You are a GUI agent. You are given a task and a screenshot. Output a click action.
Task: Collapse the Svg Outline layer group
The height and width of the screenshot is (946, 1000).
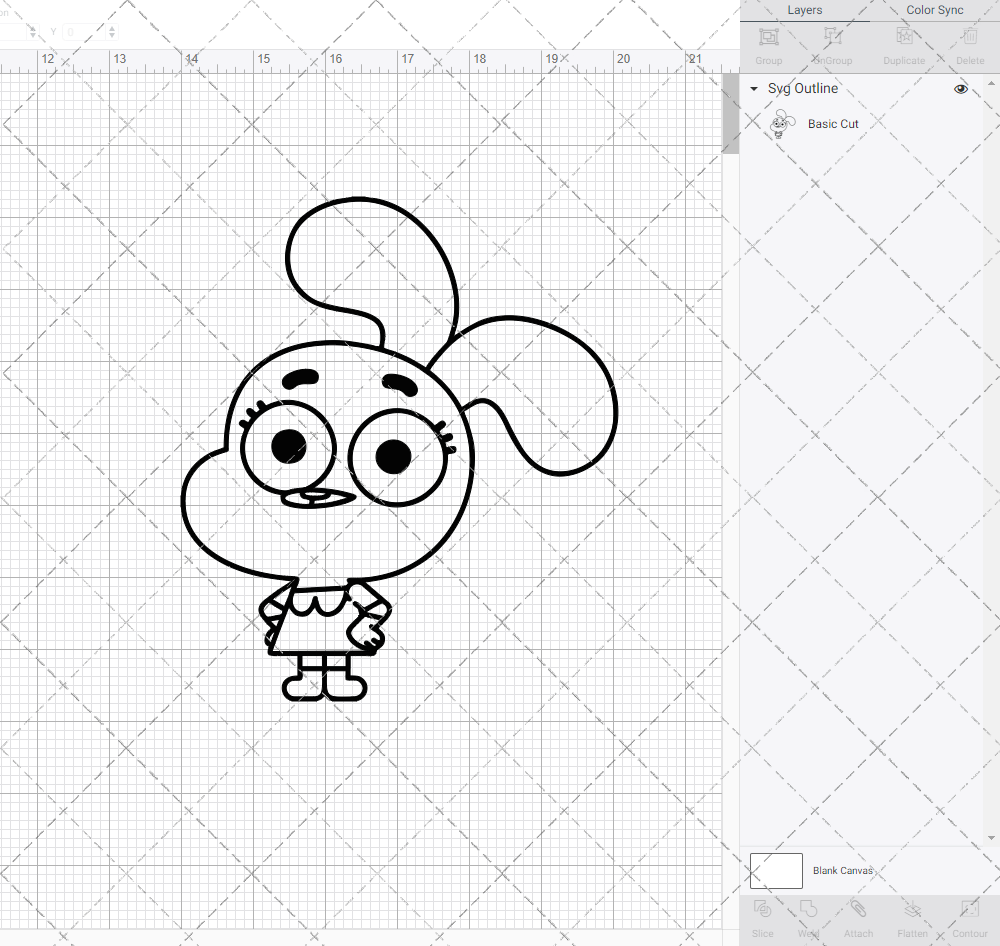point(753,89)
